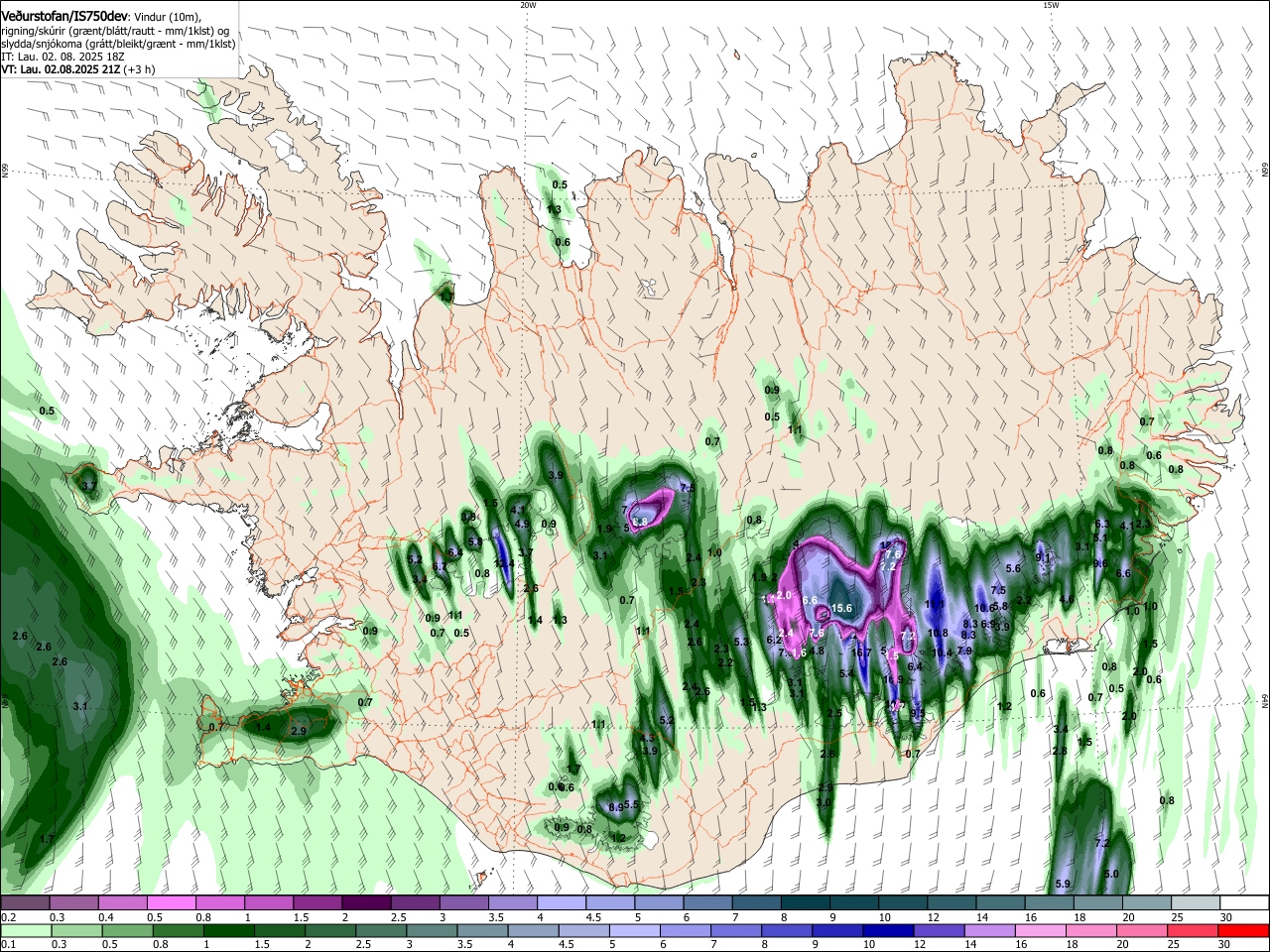
Task: Click the 0.1 label in lower legend
Action: tap(8, 945)
